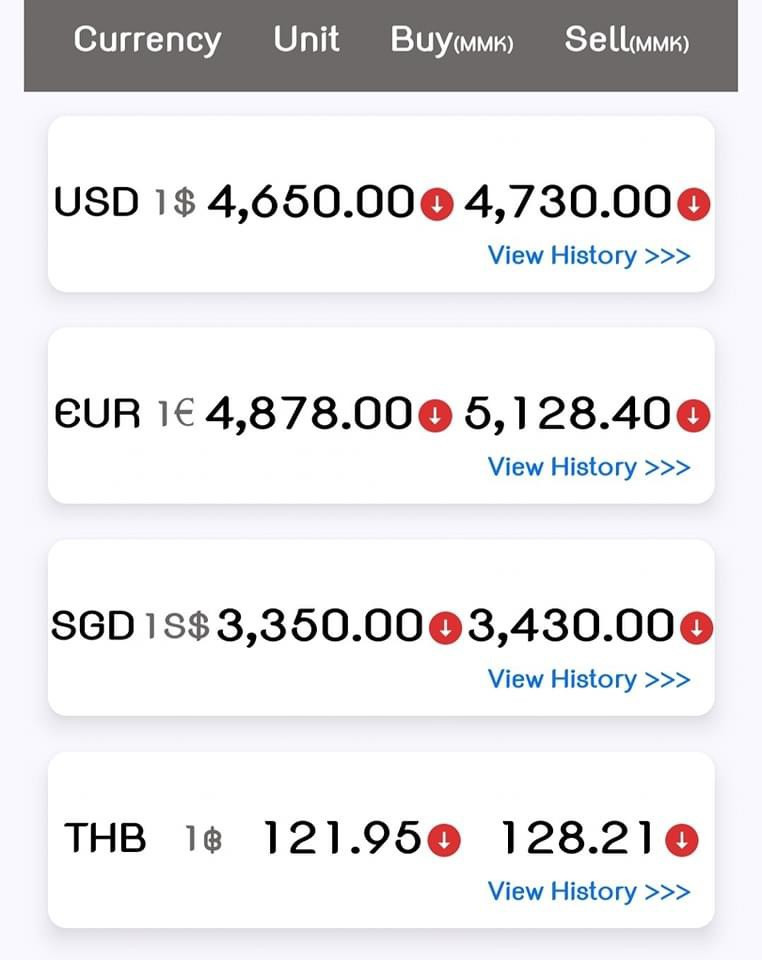Select the Sell (MMK) column header

click(627, 40)
